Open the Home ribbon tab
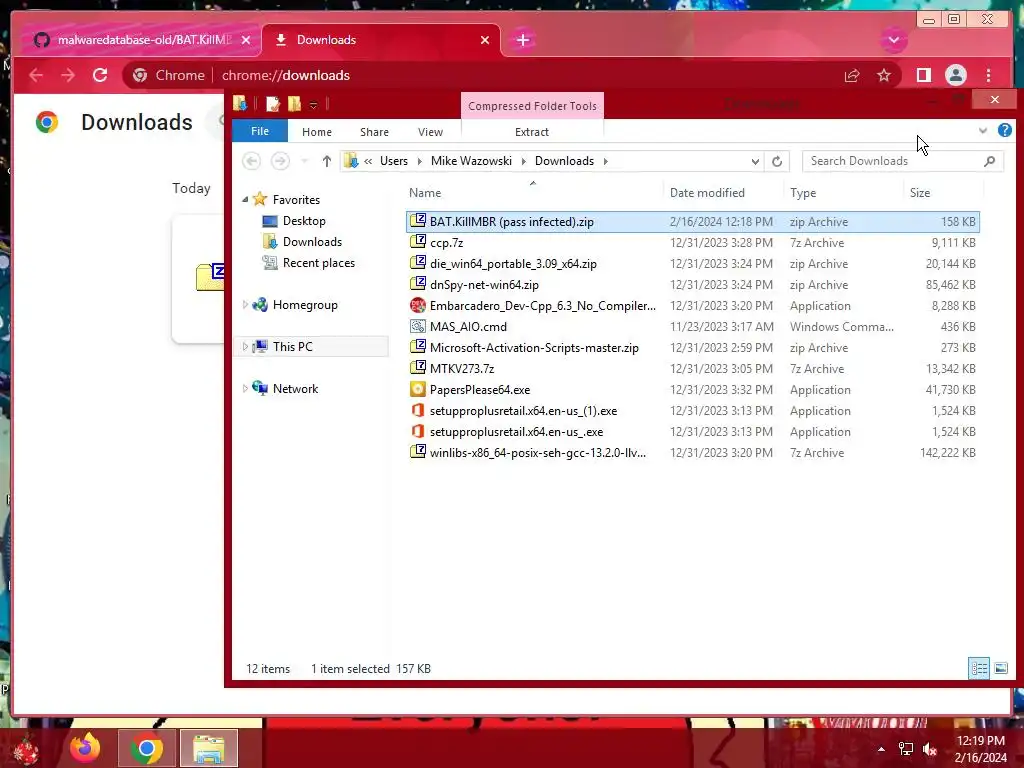This screenshot has width=1024, height=768. pyautogui.click(x=317, y=132)
